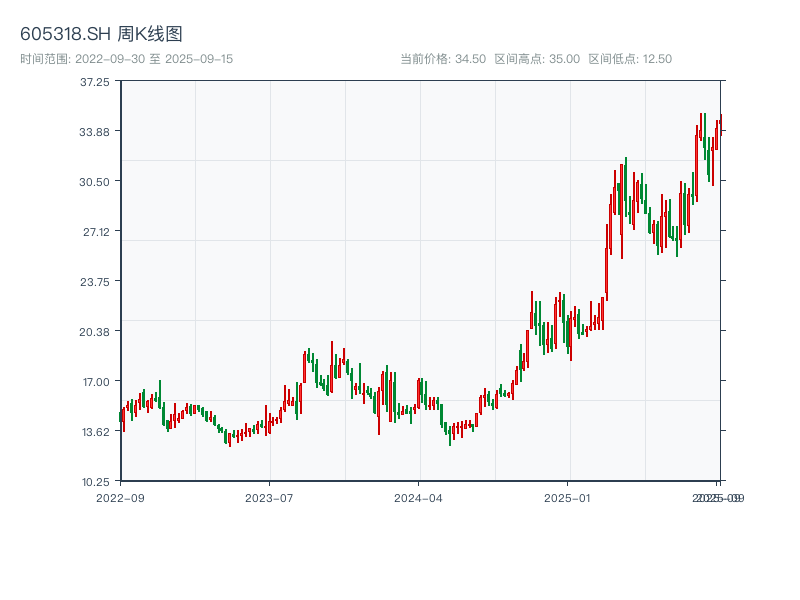Click the period low label 区间低点: 12.50
800x600 pixels.
pos(630,59)
